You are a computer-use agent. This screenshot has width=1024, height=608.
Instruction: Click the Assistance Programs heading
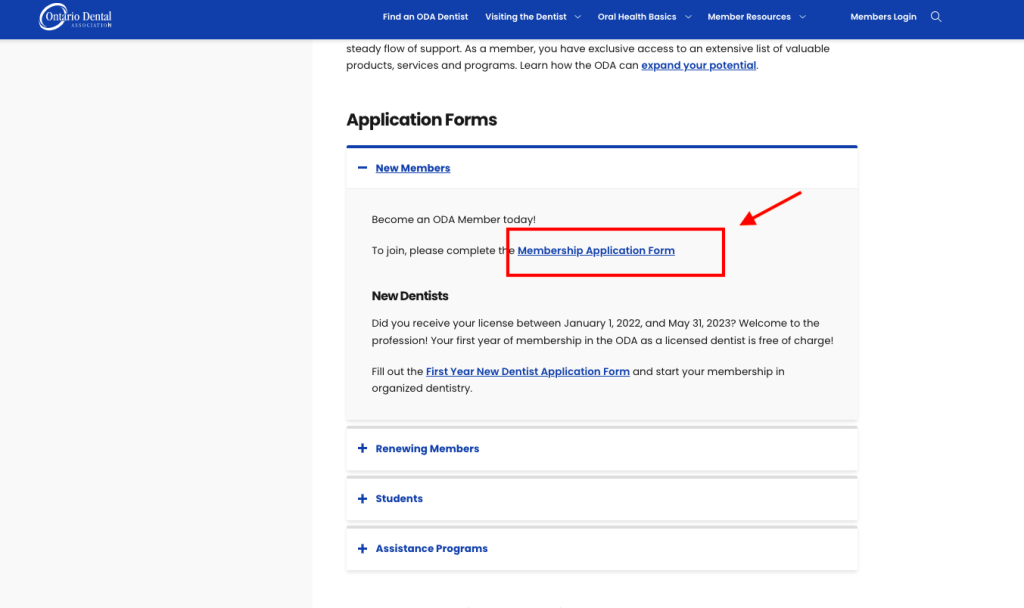pyautogui.click(x=432, y=549)
